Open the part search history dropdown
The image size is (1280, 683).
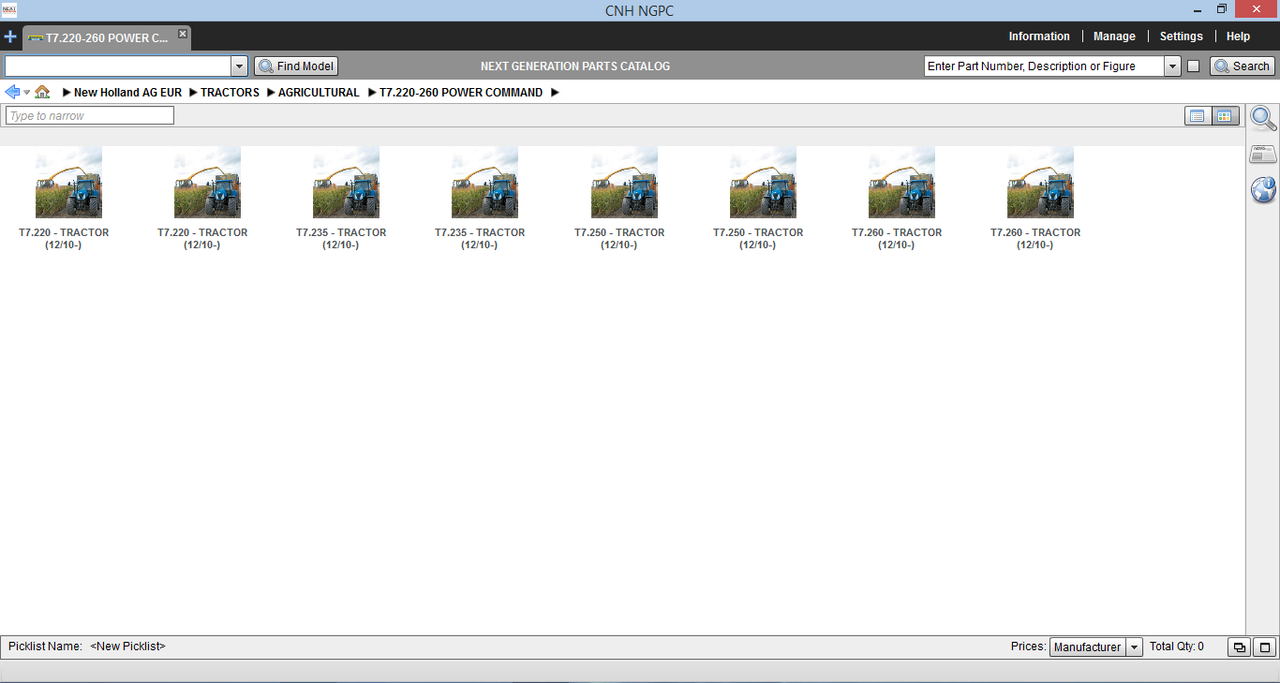1173,66
